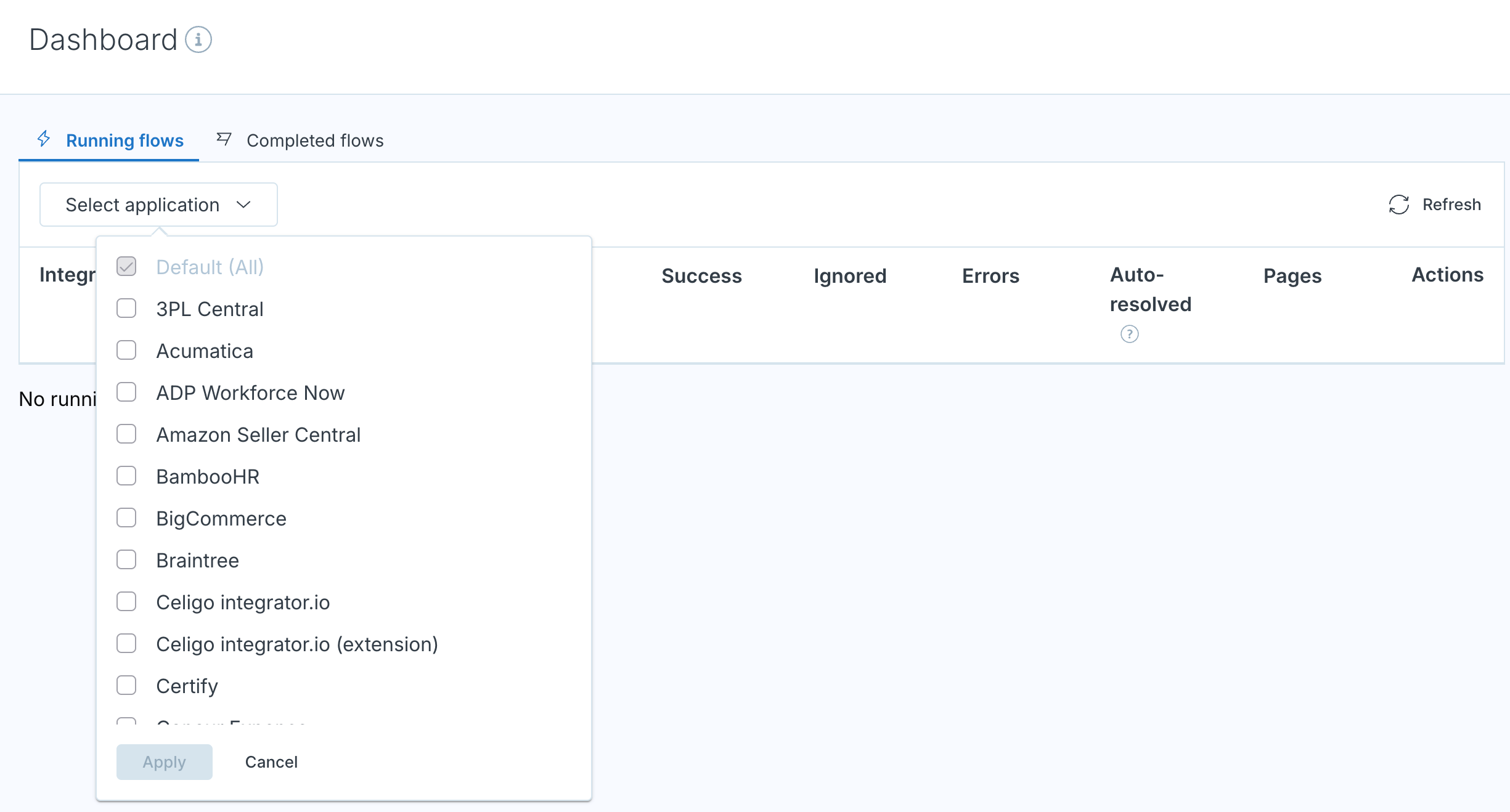Tick the Certify checkbox
The width and height of the screenshot is (1510, 812).
click(x=126, y=686)
